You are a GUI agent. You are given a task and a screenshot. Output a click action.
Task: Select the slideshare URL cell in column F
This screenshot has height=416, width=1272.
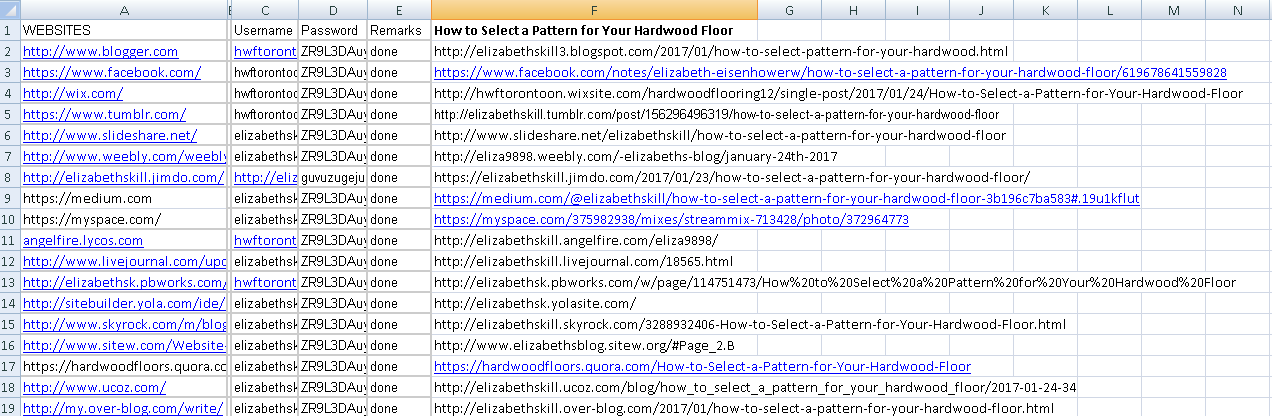[594, 135]
